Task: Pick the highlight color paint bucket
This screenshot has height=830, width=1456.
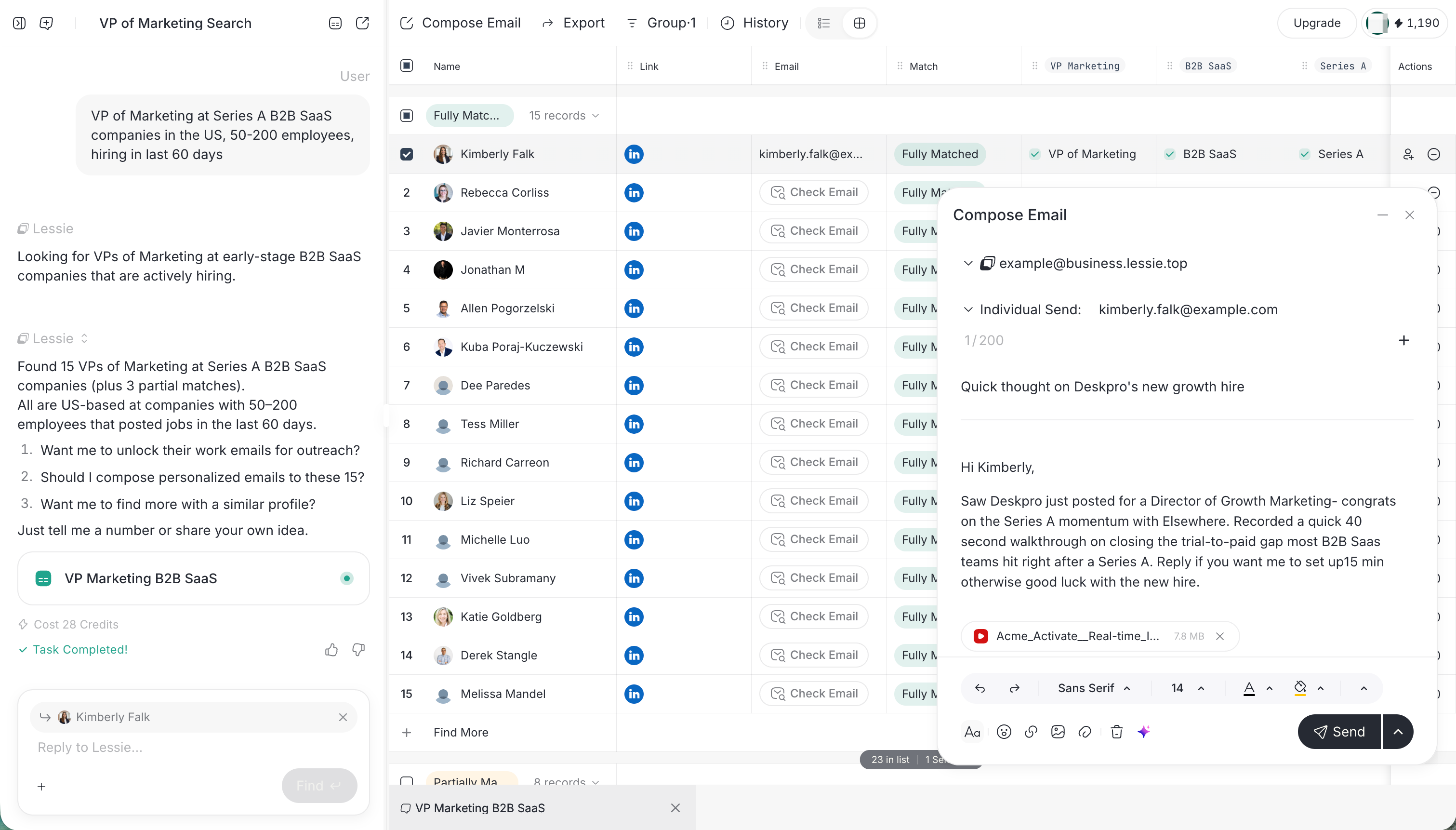Action: (x=1300, y=689)
